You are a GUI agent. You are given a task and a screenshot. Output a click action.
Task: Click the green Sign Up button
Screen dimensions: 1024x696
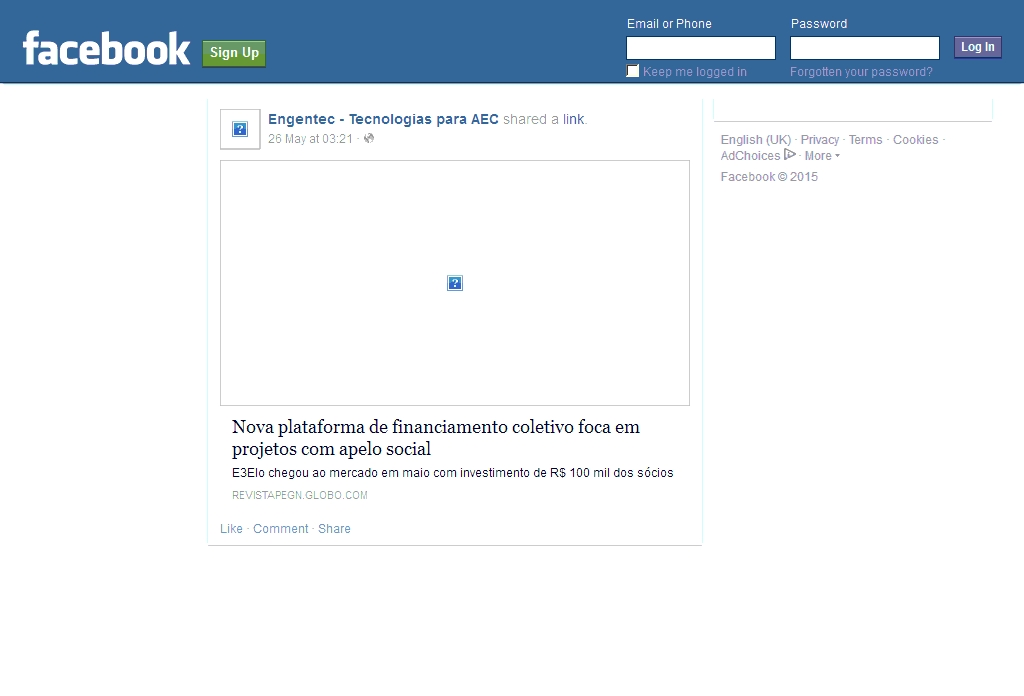(234, 53)
